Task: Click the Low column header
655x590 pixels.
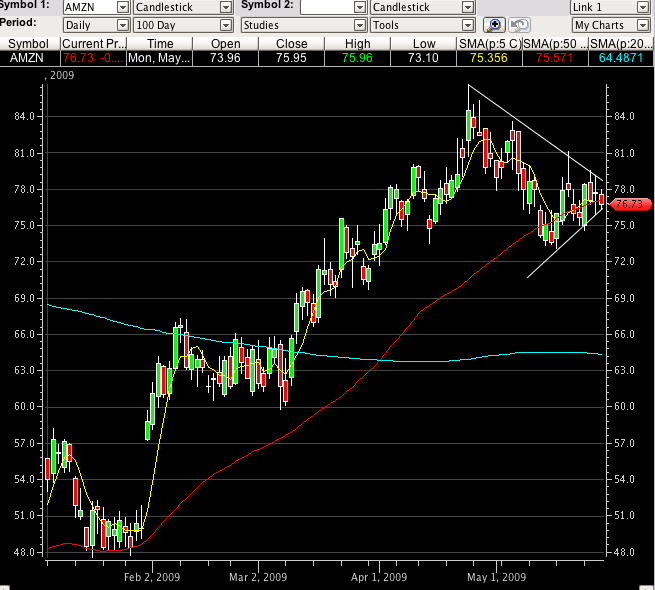Action: 423,43
